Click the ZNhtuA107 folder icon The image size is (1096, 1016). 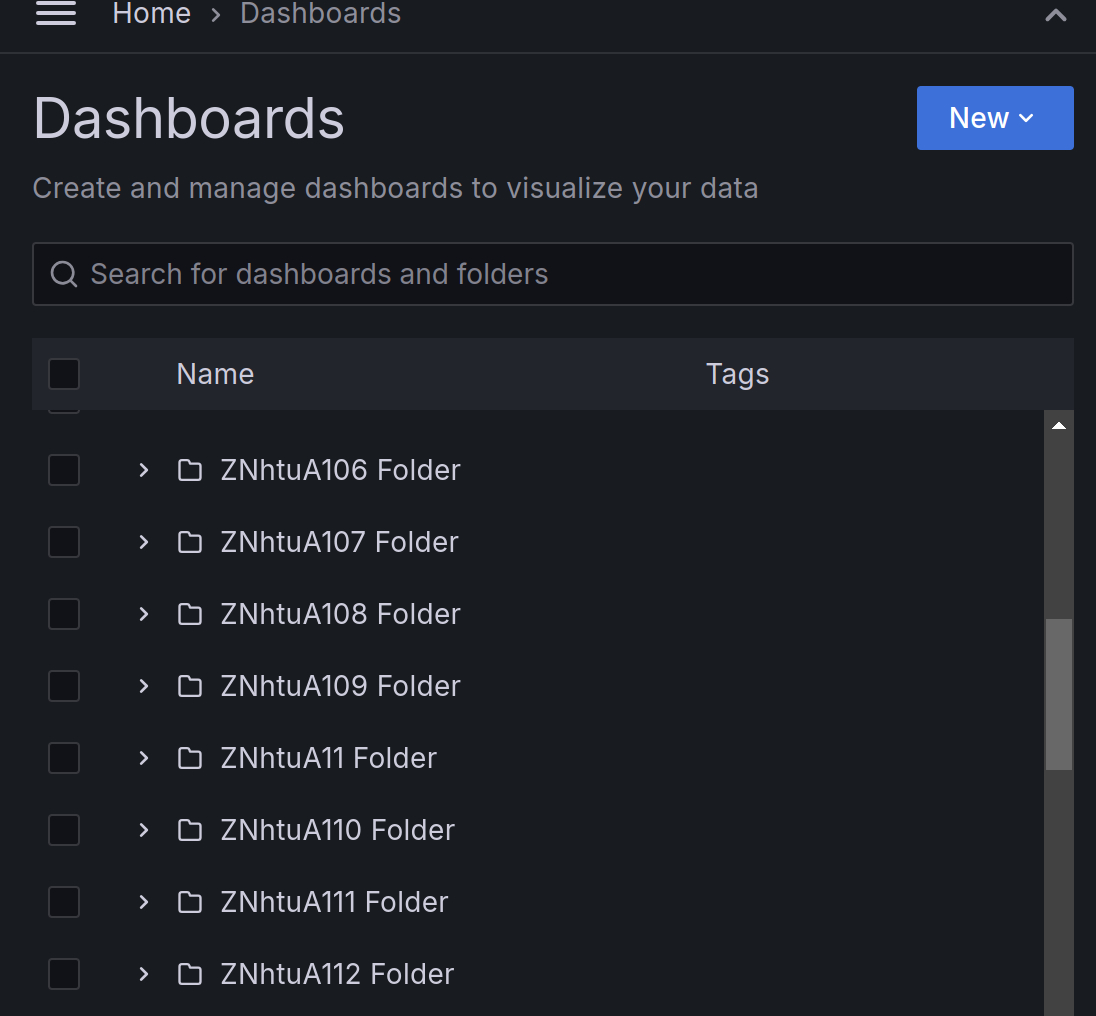click(x=190, y=542)
